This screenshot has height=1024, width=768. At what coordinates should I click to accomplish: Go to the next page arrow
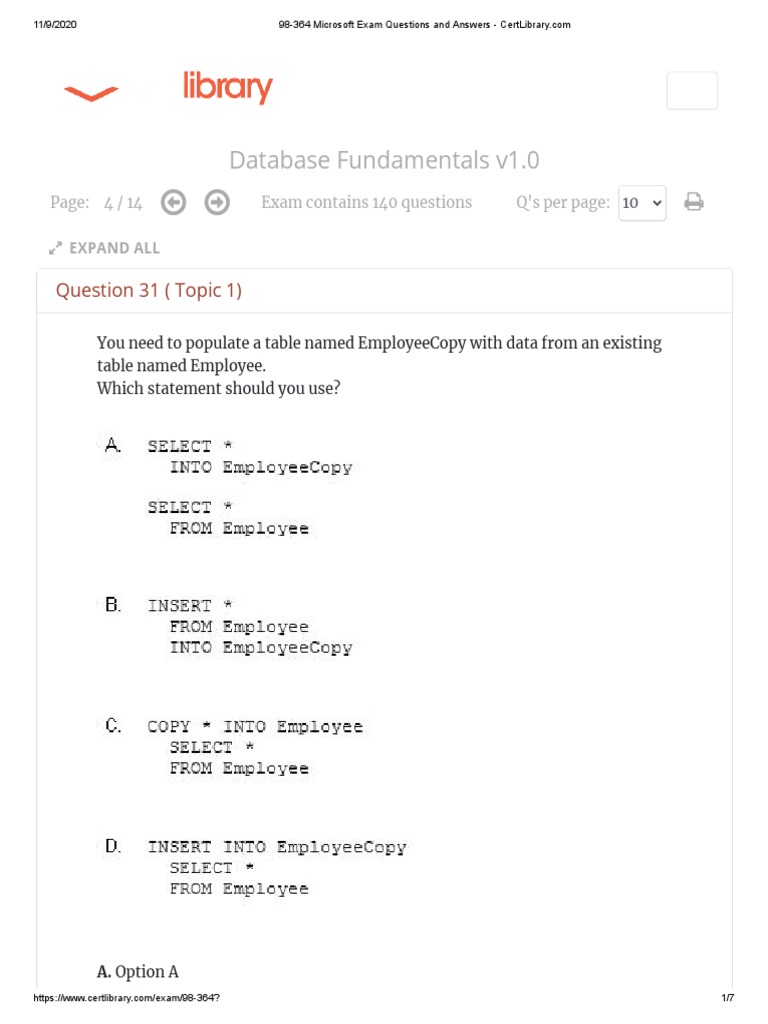coord(216,203)
